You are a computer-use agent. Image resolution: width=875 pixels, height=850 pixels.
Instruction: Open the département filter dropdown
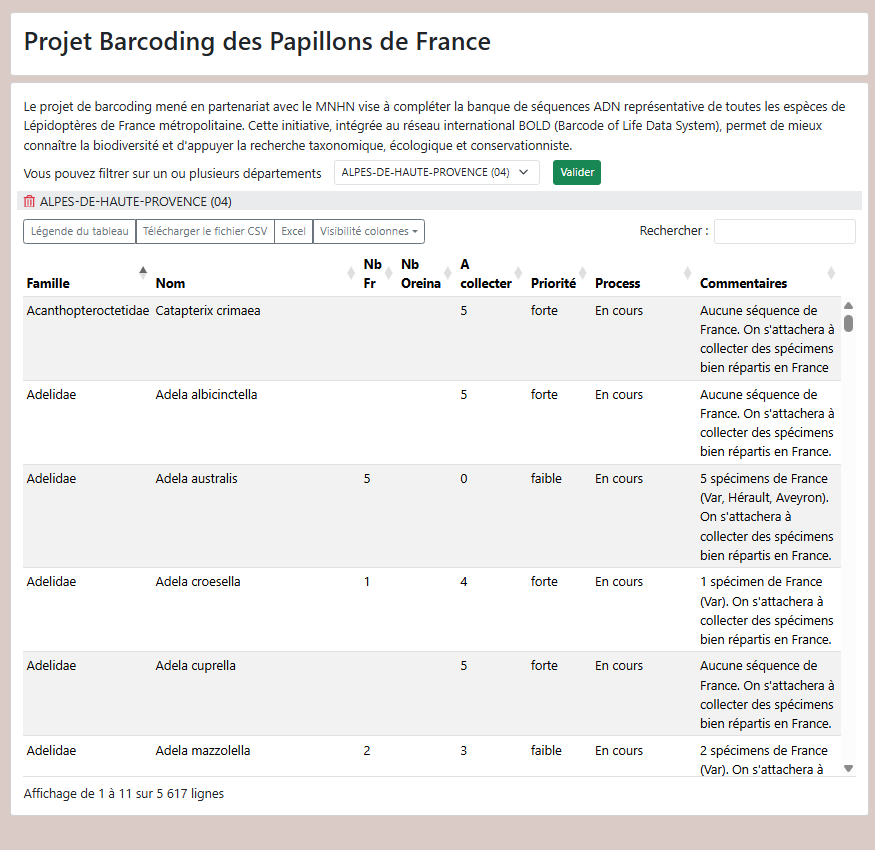(x=436, y=172)
